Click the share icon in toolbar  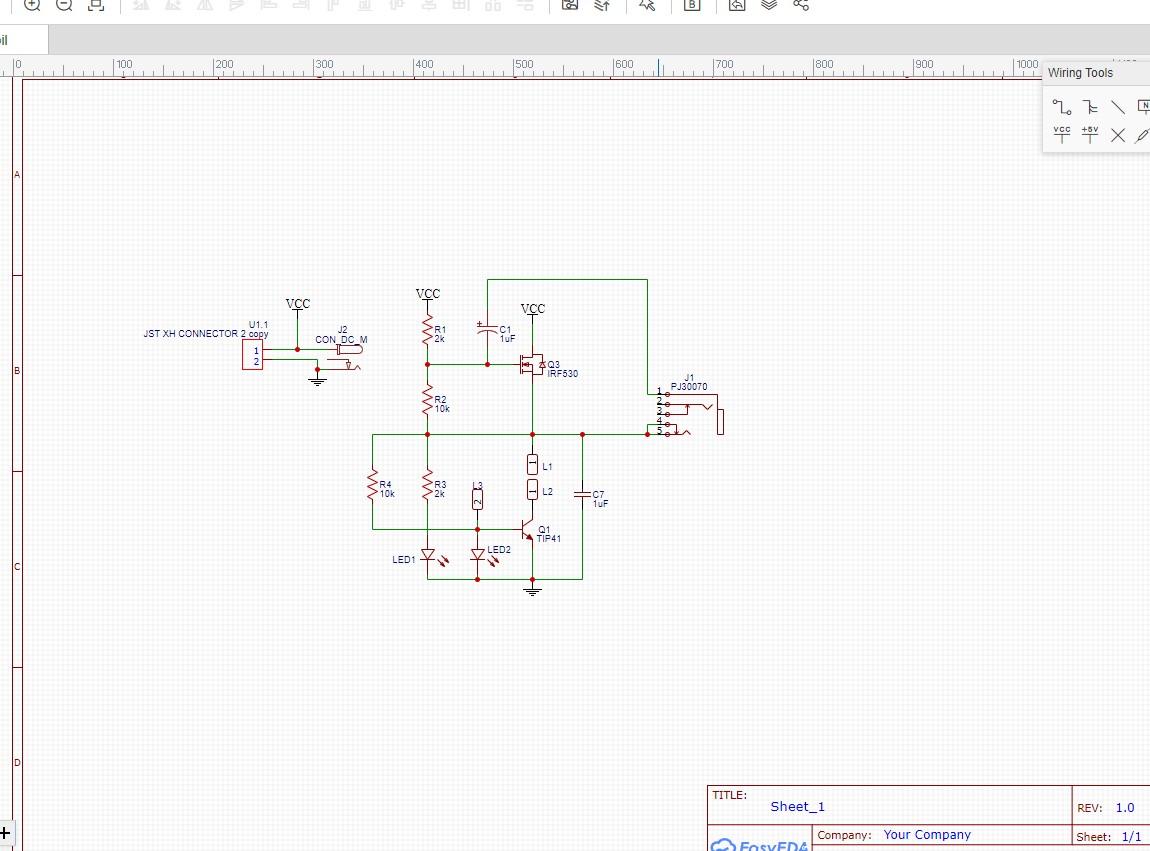tap(801, 5)
